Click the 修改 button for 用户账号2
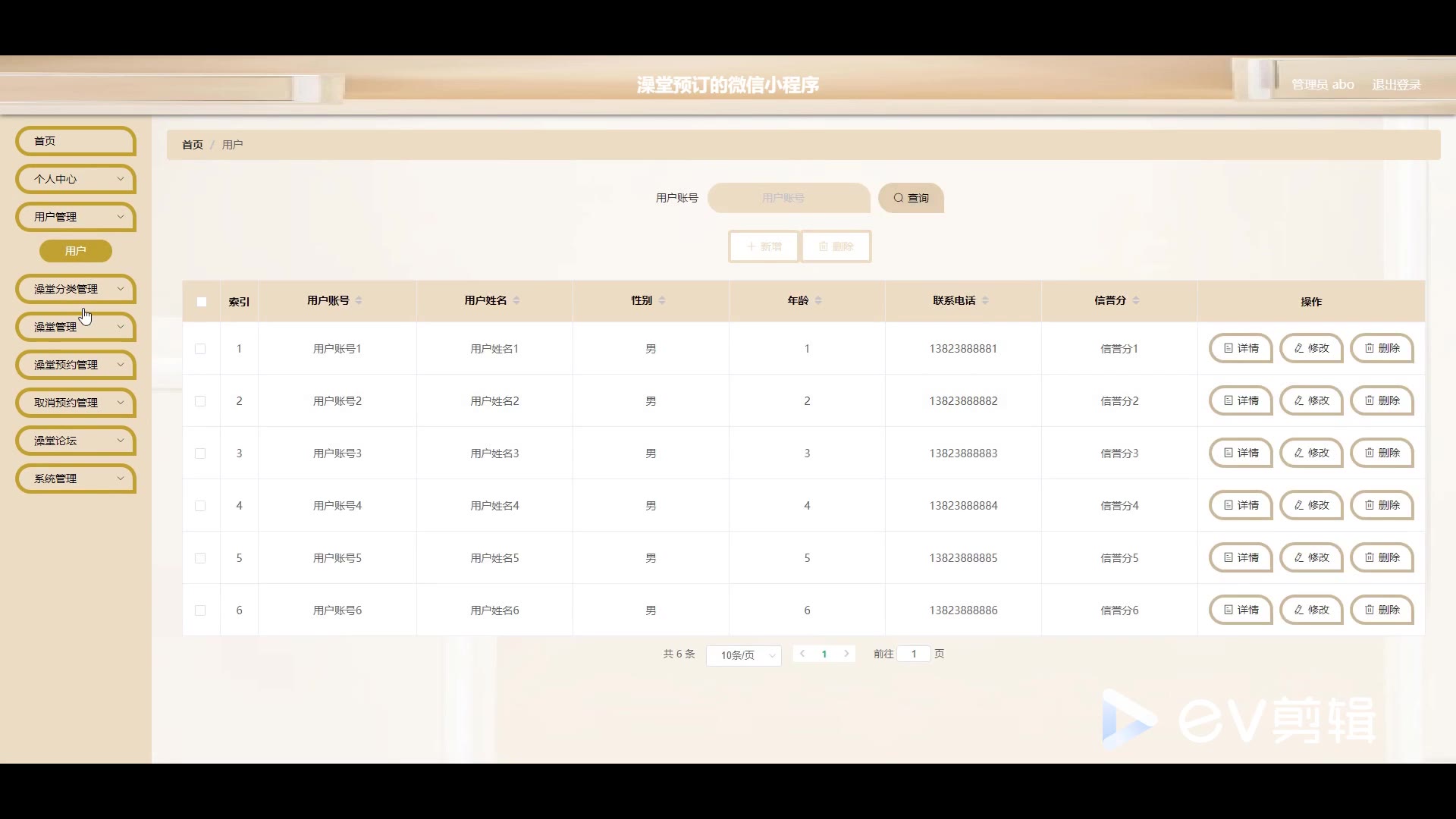This screenshot has width=1456, height=819. [x=1311, y=400]
